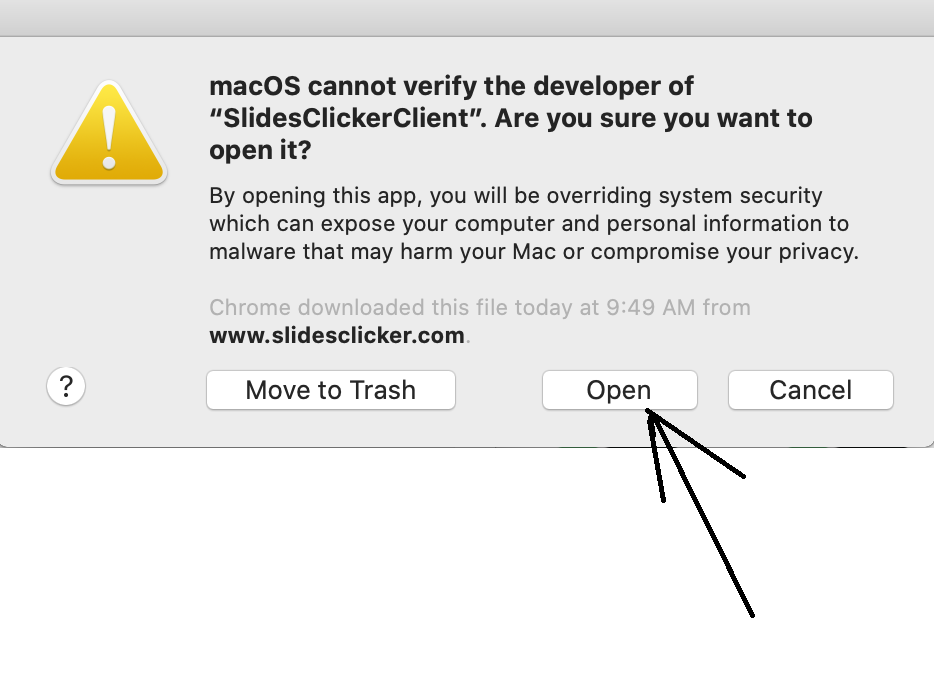This screenshot has height=686, width=934.
Task: Click the "macOS cannot verify the developer" heading line
Action: 451,86
